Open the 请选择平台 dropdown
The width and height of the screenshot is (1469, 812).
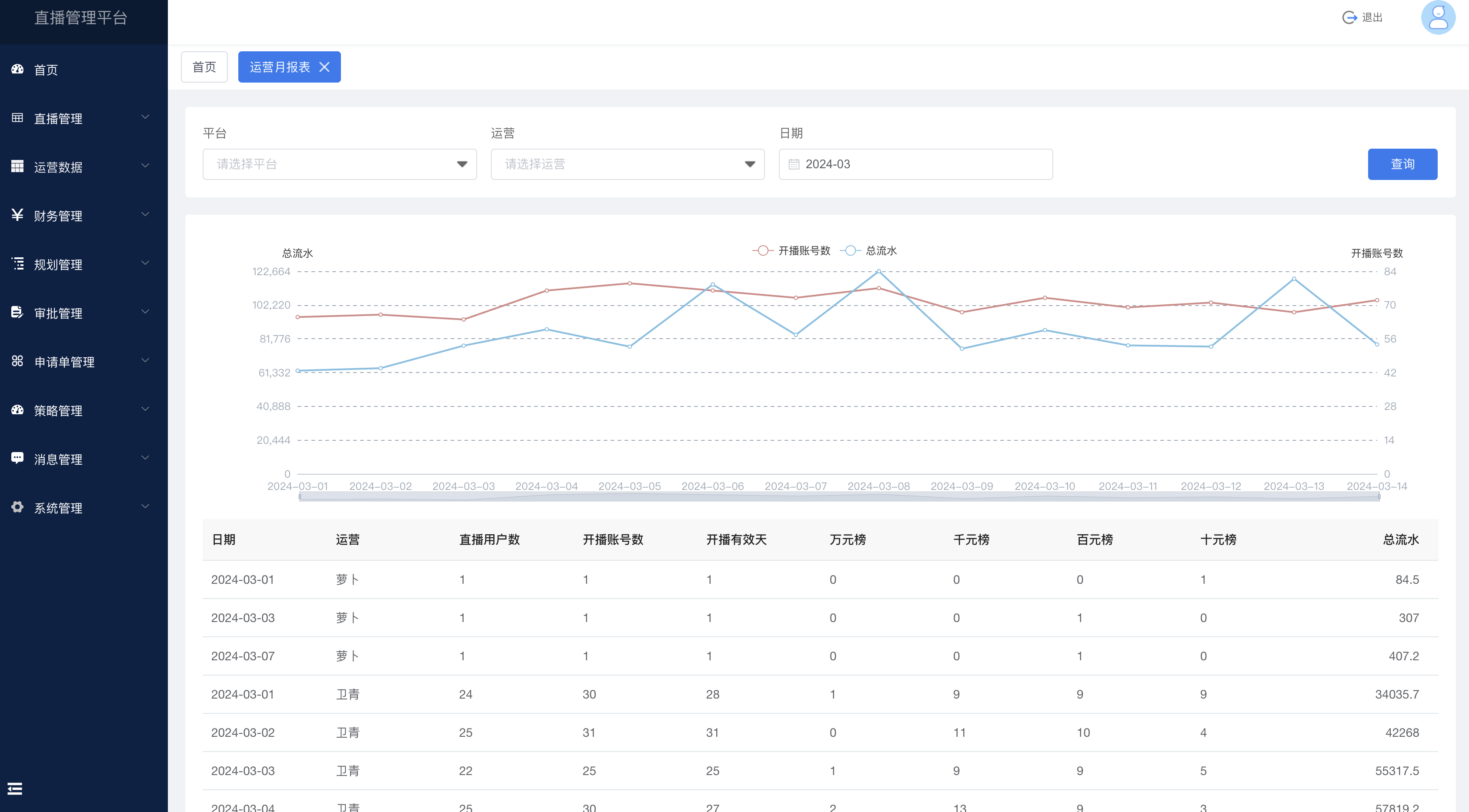[339, 165]
